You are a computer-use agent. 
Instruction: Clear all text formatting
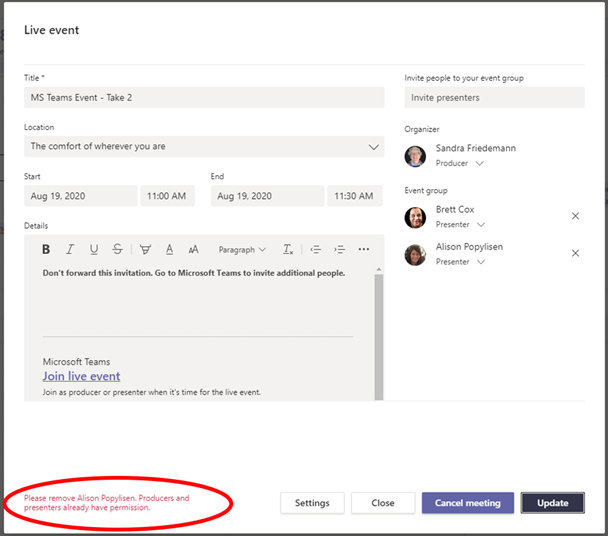[x=288, y=249]
